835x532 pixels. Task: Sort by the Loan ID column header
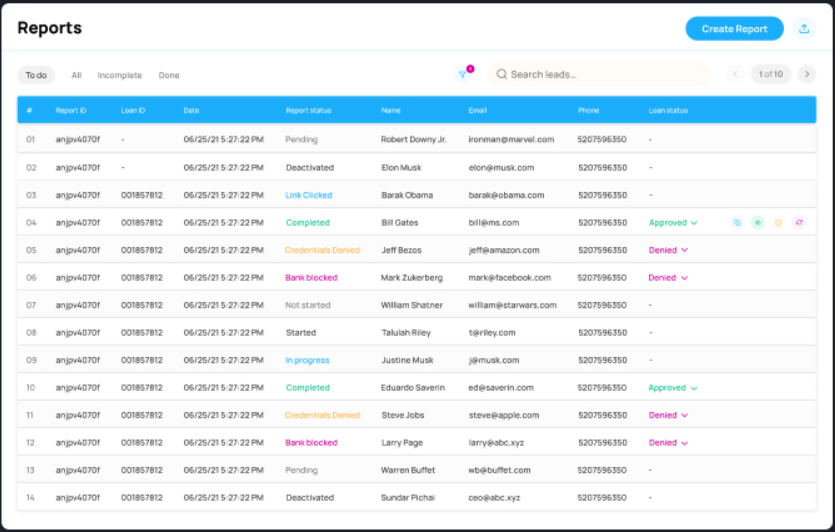(x=133, y=110)
